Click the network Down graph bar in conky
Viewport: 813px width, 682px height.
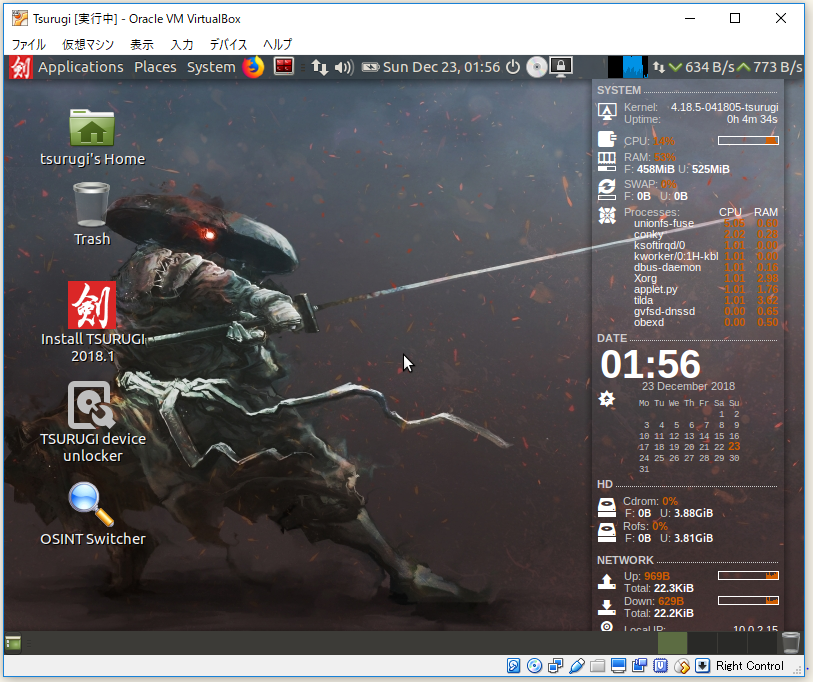pos(748,601)
